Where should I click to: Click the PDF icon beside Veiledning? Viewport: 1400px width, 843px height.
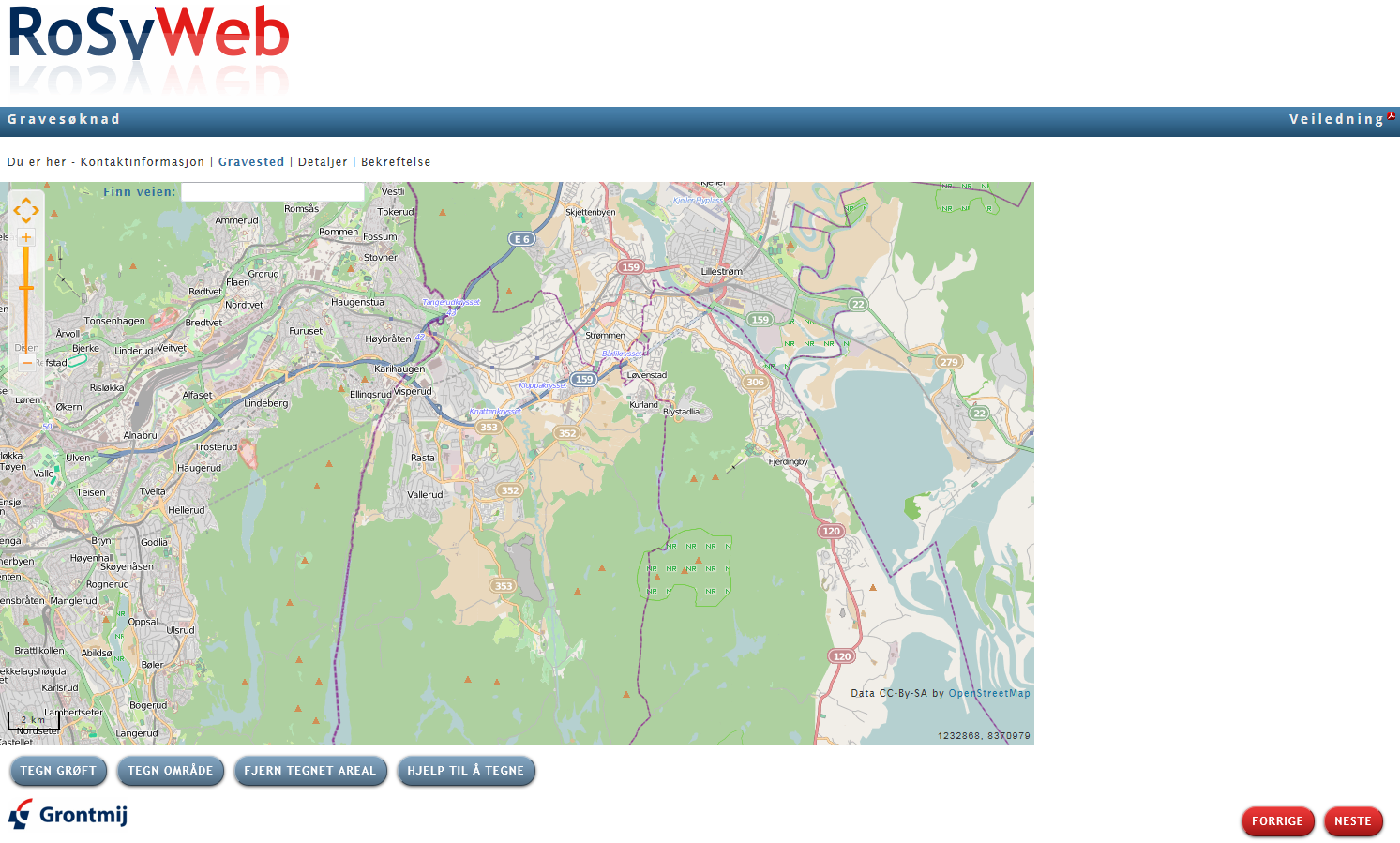pos(1392,116)
